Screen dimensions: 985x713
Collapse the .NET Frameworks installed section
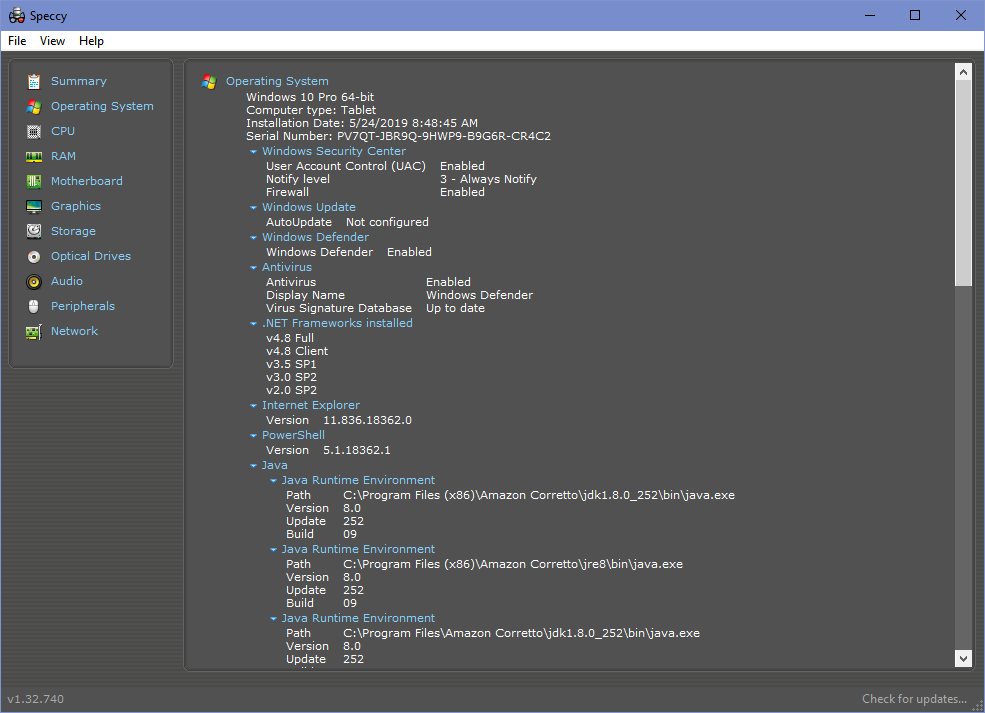pos(253,324)
